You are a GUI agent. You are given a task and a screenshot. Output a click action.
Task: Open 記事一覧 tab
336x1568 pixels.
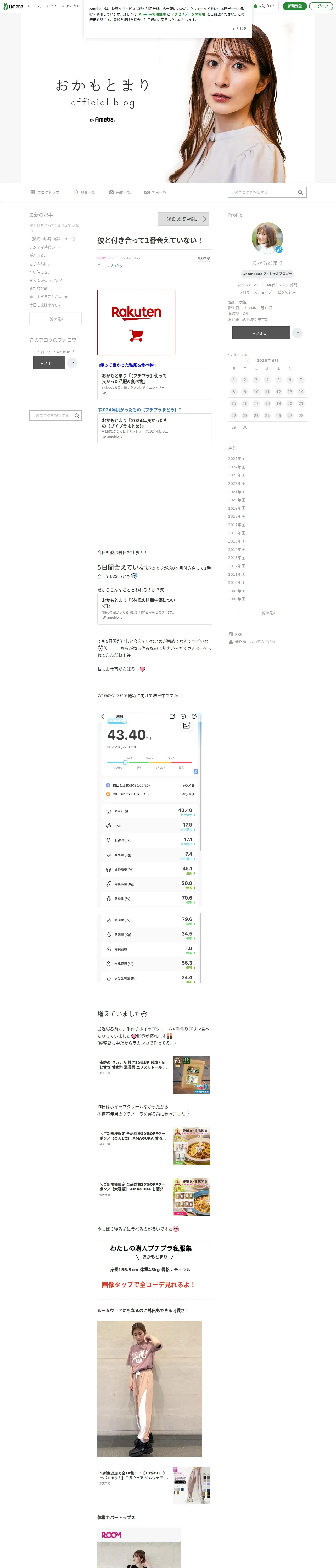point(84,192)
